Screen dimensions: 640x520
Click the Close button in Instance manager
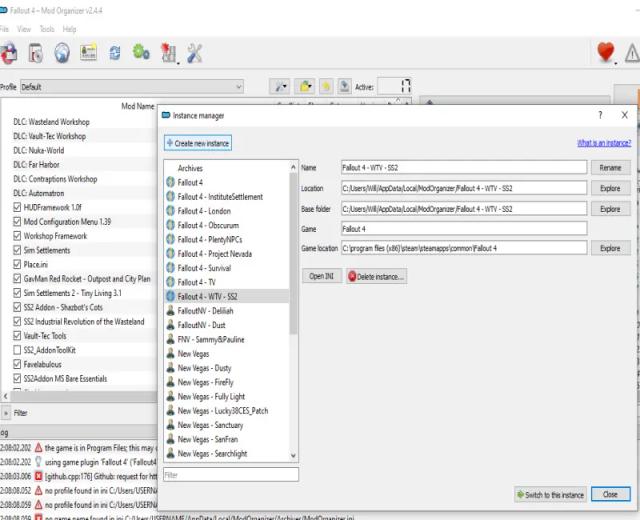tap(611, 495)
